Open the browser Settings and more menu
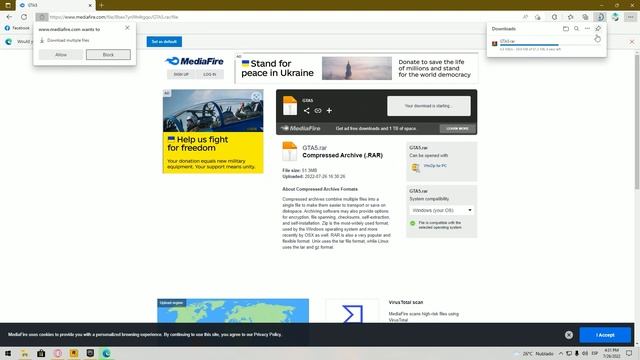Screen dimensions: 640x360 click(x=631, y=17)
